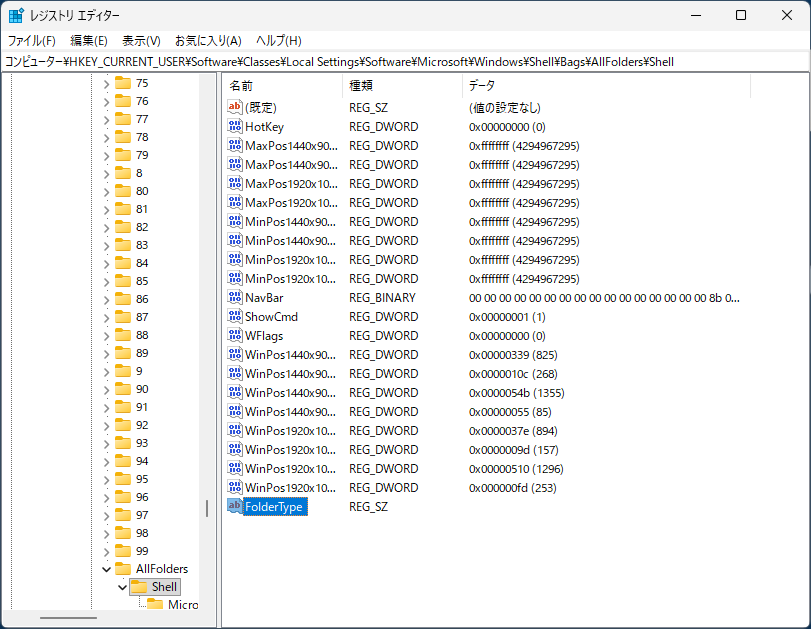This screenshot has width=811, height=629.
Task: Open the ファイル(F) menu
Action: pyautogui.click(x=32, y=41)
